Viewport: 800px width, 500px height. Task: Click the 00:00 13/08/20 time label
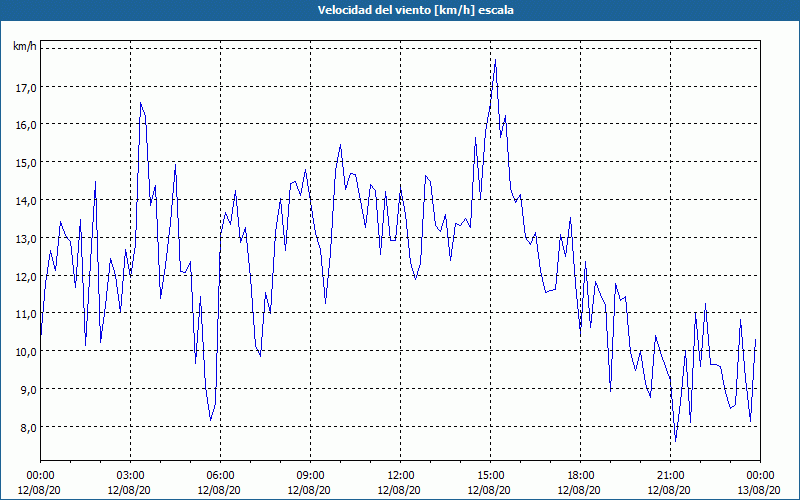760,483
